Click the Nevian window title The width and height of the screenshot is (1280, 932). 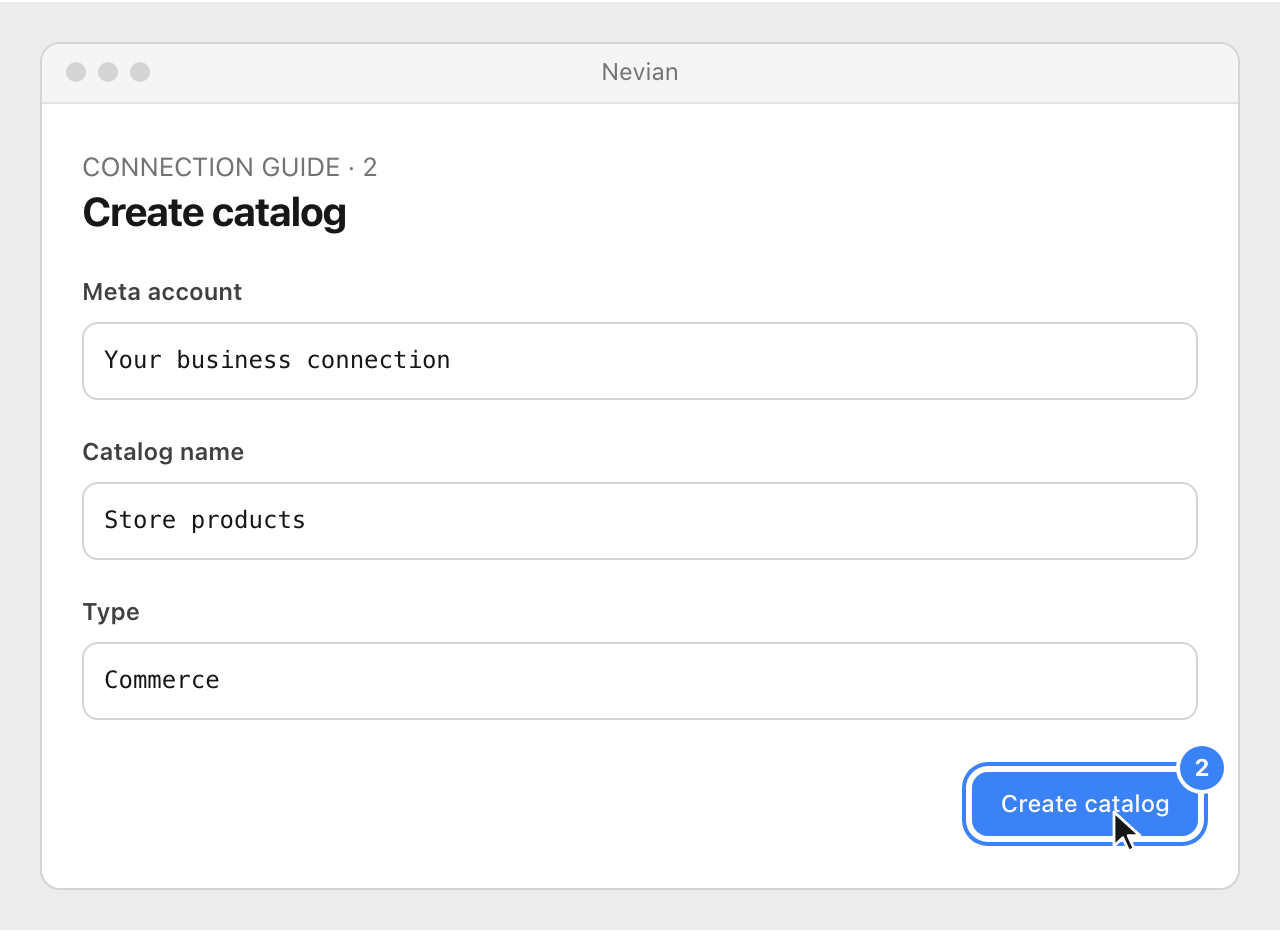point(640,72)
